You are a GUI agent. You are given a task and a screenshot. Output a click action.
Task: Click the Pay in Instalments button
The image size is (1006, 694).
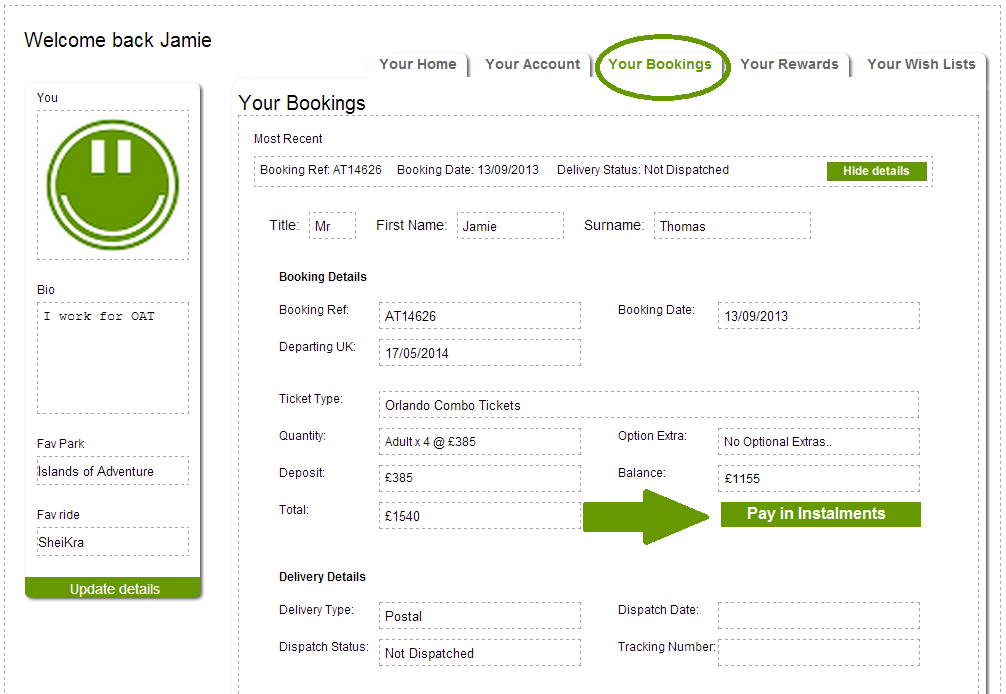816,514
